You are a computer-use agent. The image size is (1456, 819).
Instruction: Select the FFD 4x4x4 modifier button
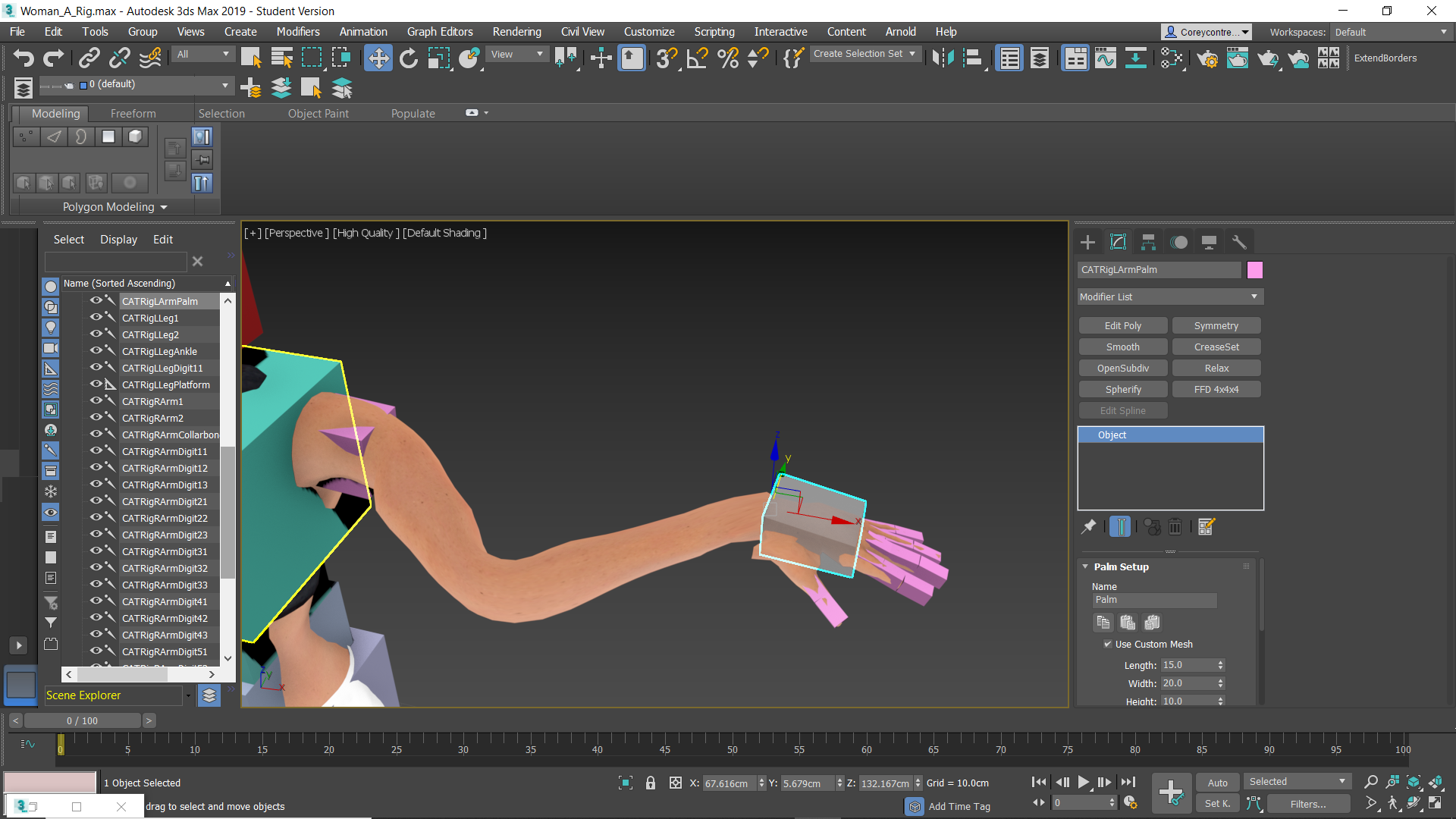[x=1216, y=389]
